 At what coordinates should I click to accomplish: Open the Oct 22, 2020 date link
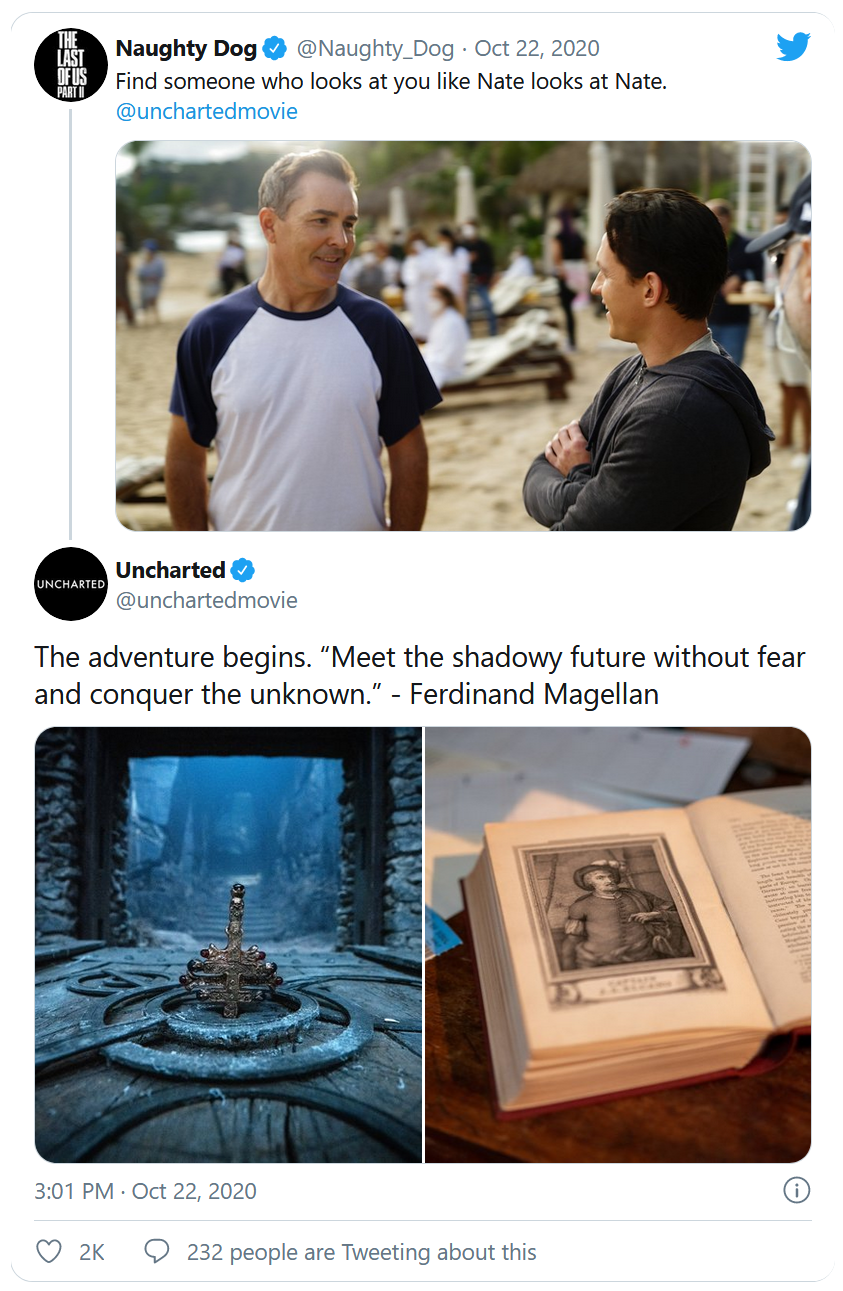[x=537, y=48]
